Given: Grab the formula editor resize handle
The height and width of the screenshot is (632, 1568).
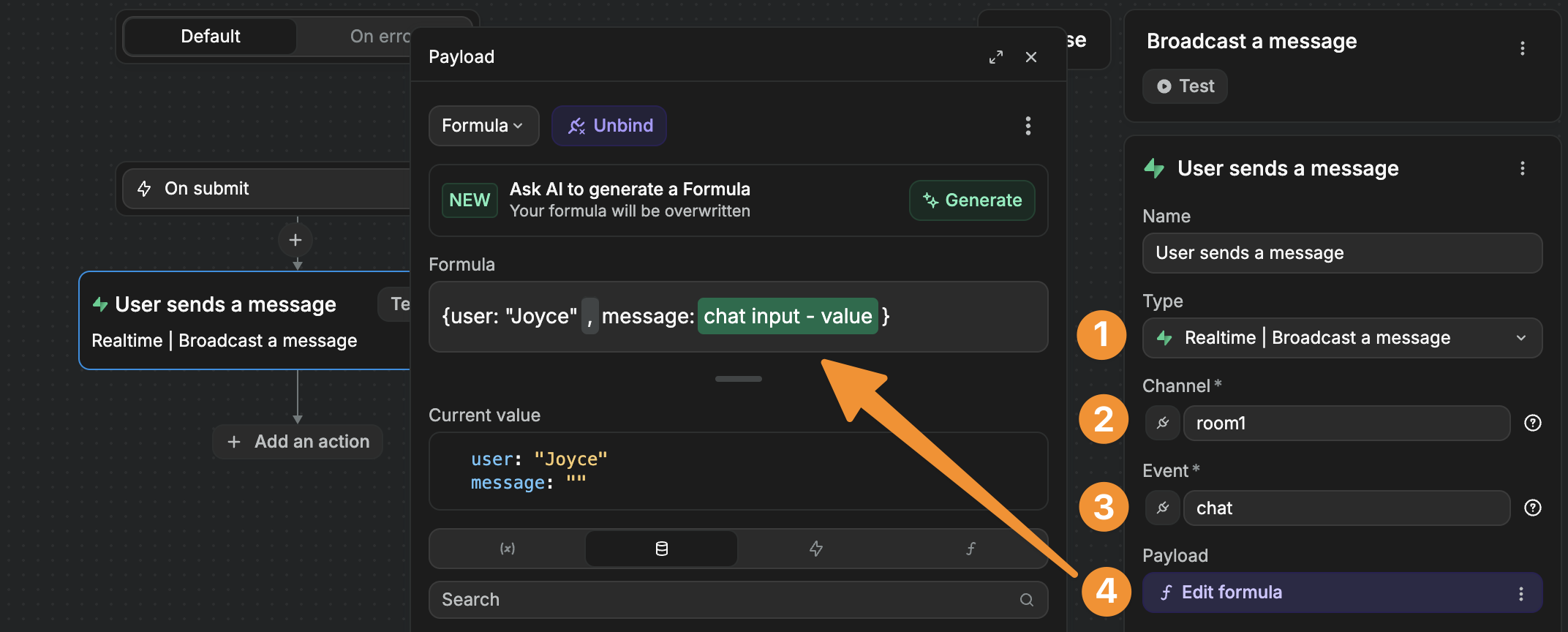Looking at the screenshot, I should (x=739, y=379).
